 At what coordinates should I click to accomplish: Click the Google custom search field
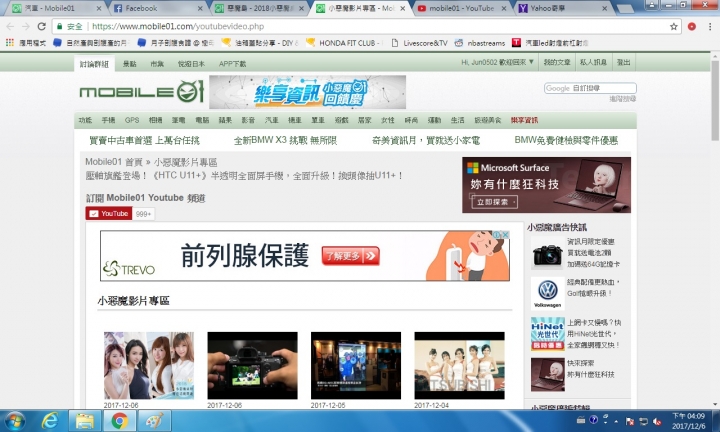pyautogui.click(x=590, y=88)
